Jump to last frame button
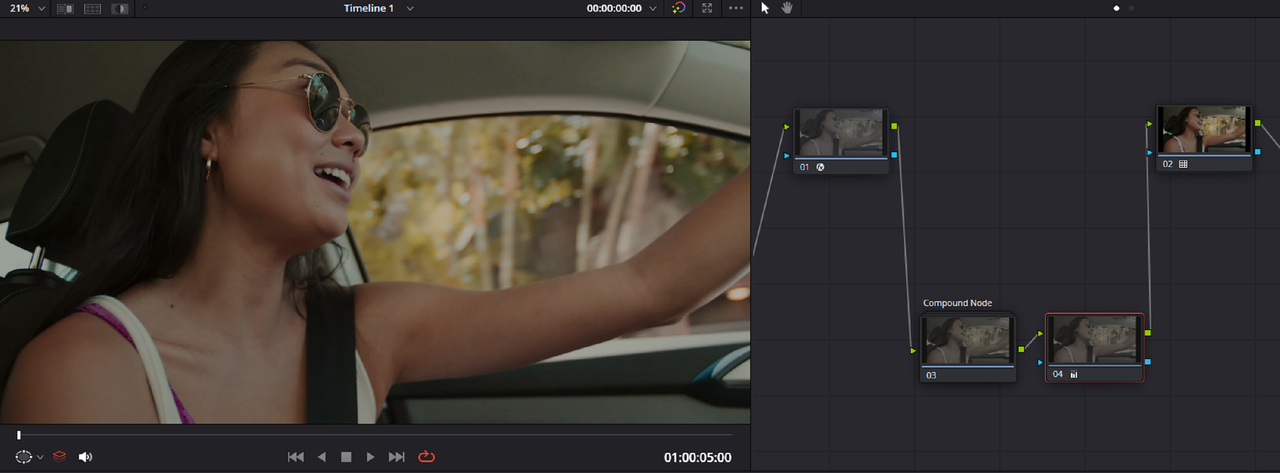 (397, 457)
